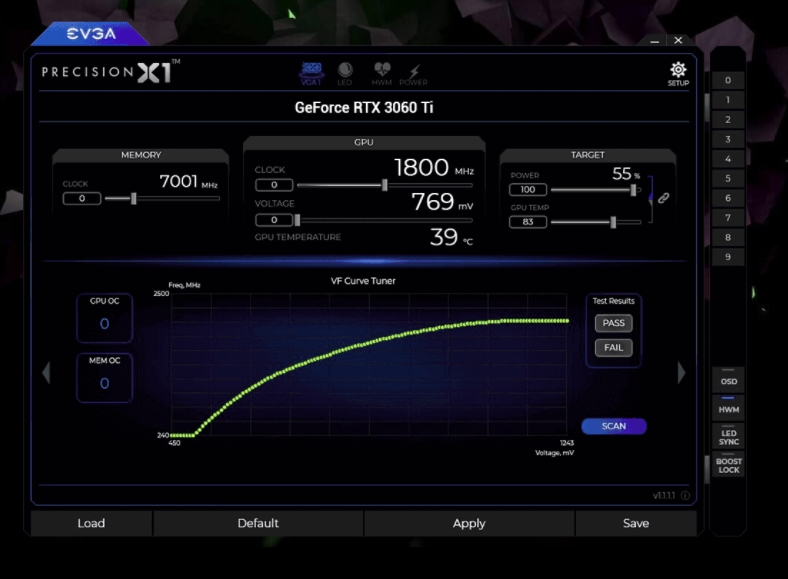Open the LED settings icon
The width and height of the screenshot is (788, 579).
(345, 72)
